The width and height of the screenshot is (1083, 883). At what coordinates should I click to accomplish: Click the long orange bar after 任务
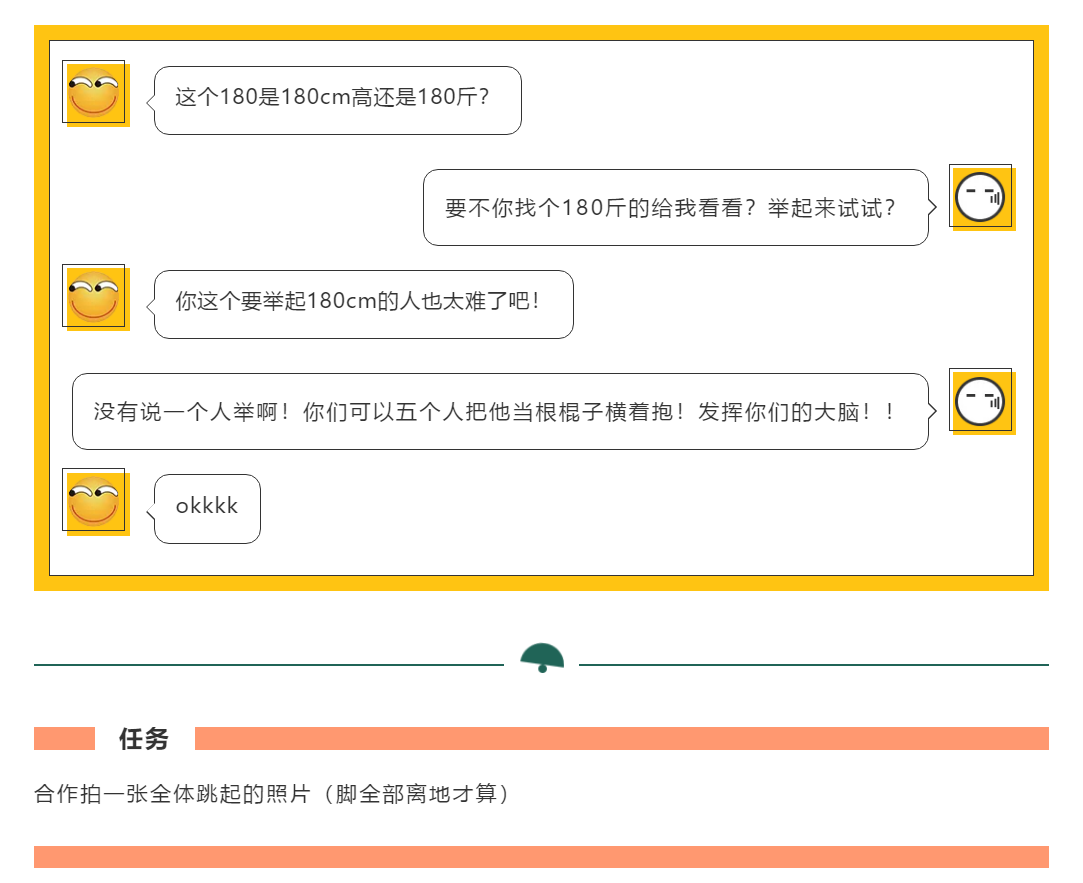pos(622,739)
